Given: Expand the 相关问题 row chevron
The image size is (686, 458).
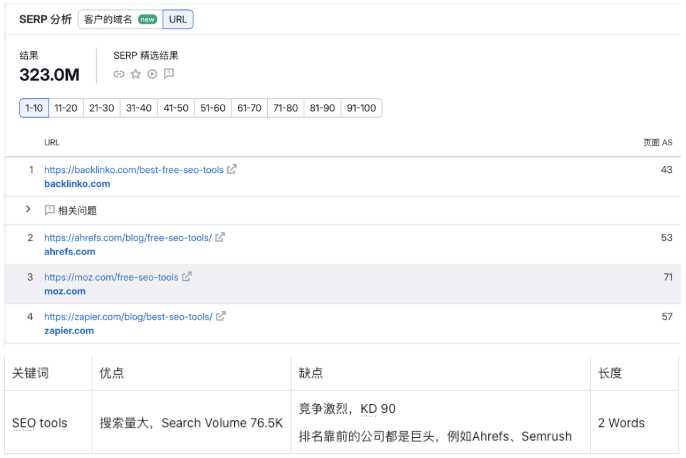Looking at the screenshot, I should point(28,209).
